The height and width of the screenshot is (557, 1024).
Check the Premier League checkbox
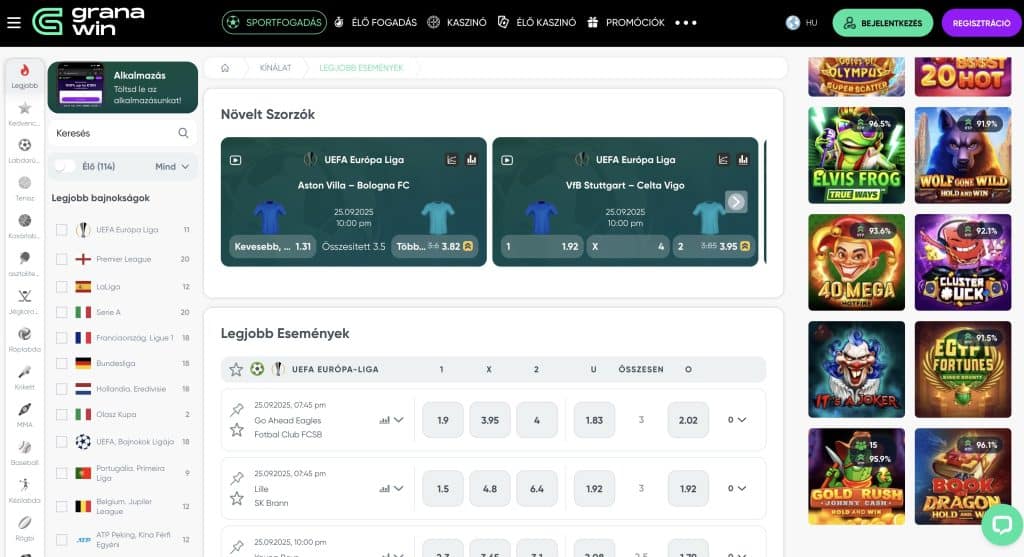tap(62, 258)
